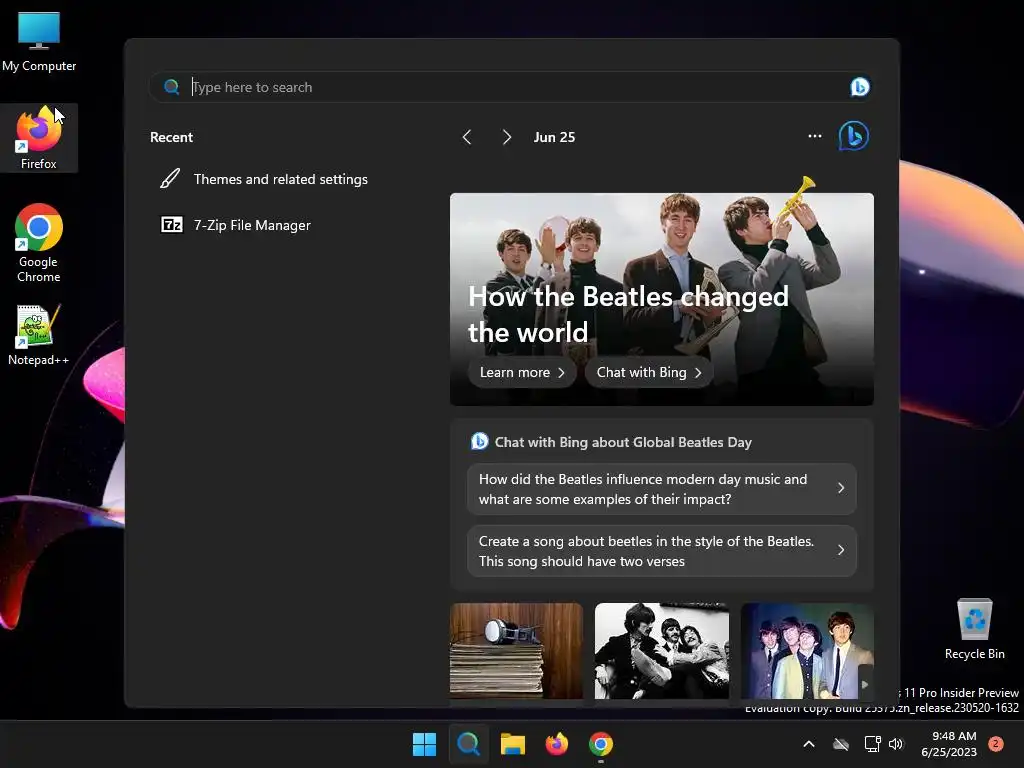Image resolution: width=1024 pixels, height=768 pixels.
Task: Click the Themes and related settings text
Action: pyautogui.click(x=281, y=179)
